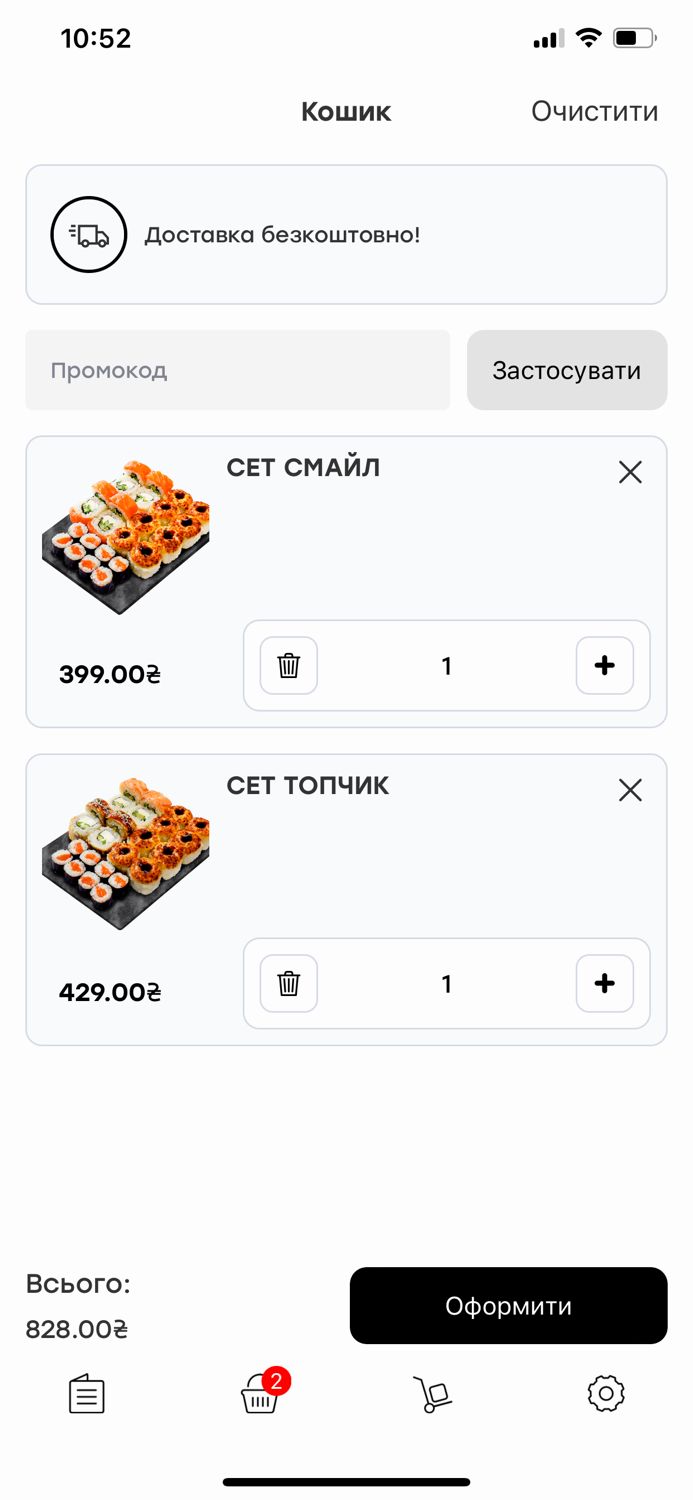Remove СЕТ ТОПЧИК using the trash icon

pos(287,983)
